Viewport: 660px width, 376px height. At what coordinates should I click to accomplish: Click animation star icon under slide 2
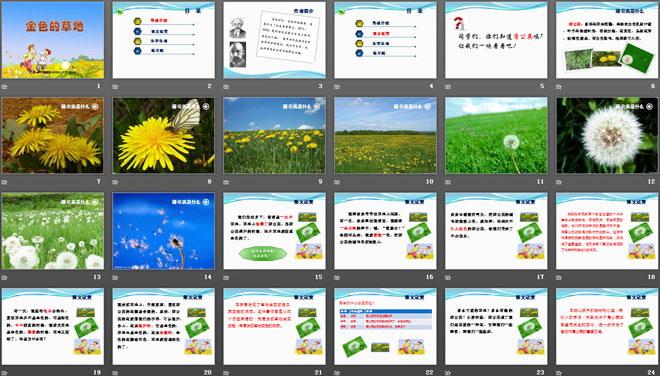[x=115, y=87]
